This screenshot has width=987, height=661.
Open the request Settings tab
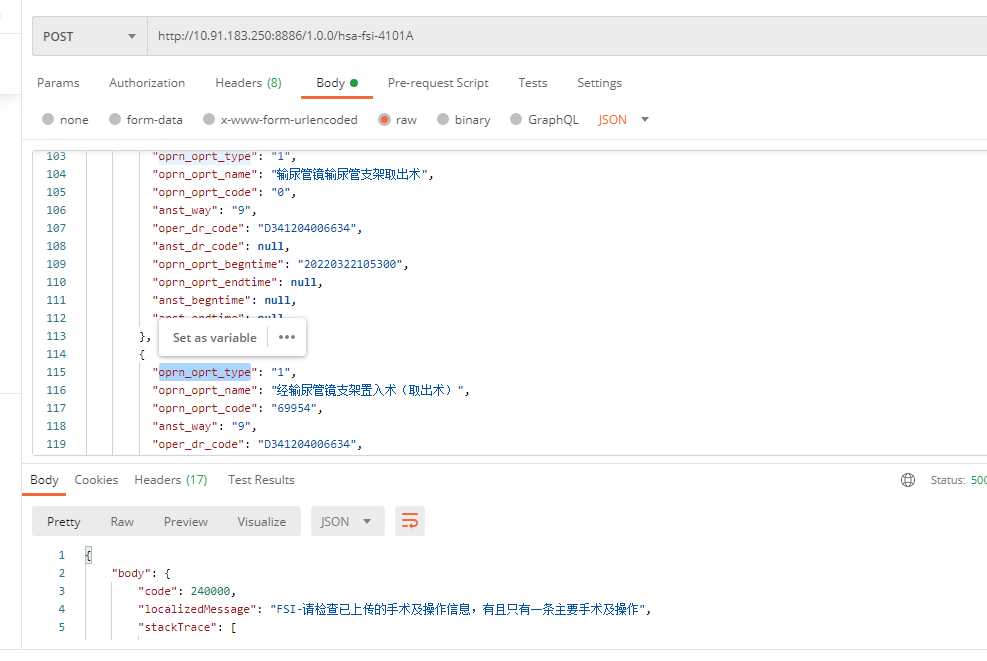[x=599, y=83]
